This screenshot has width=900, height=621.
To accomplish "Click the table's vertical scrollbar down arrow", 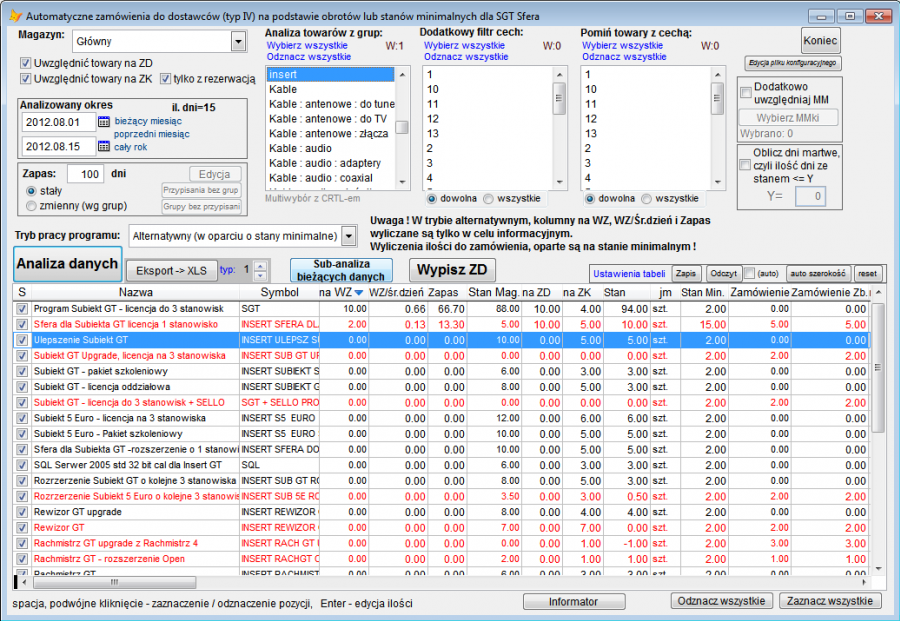I will [x=878, y=569].
